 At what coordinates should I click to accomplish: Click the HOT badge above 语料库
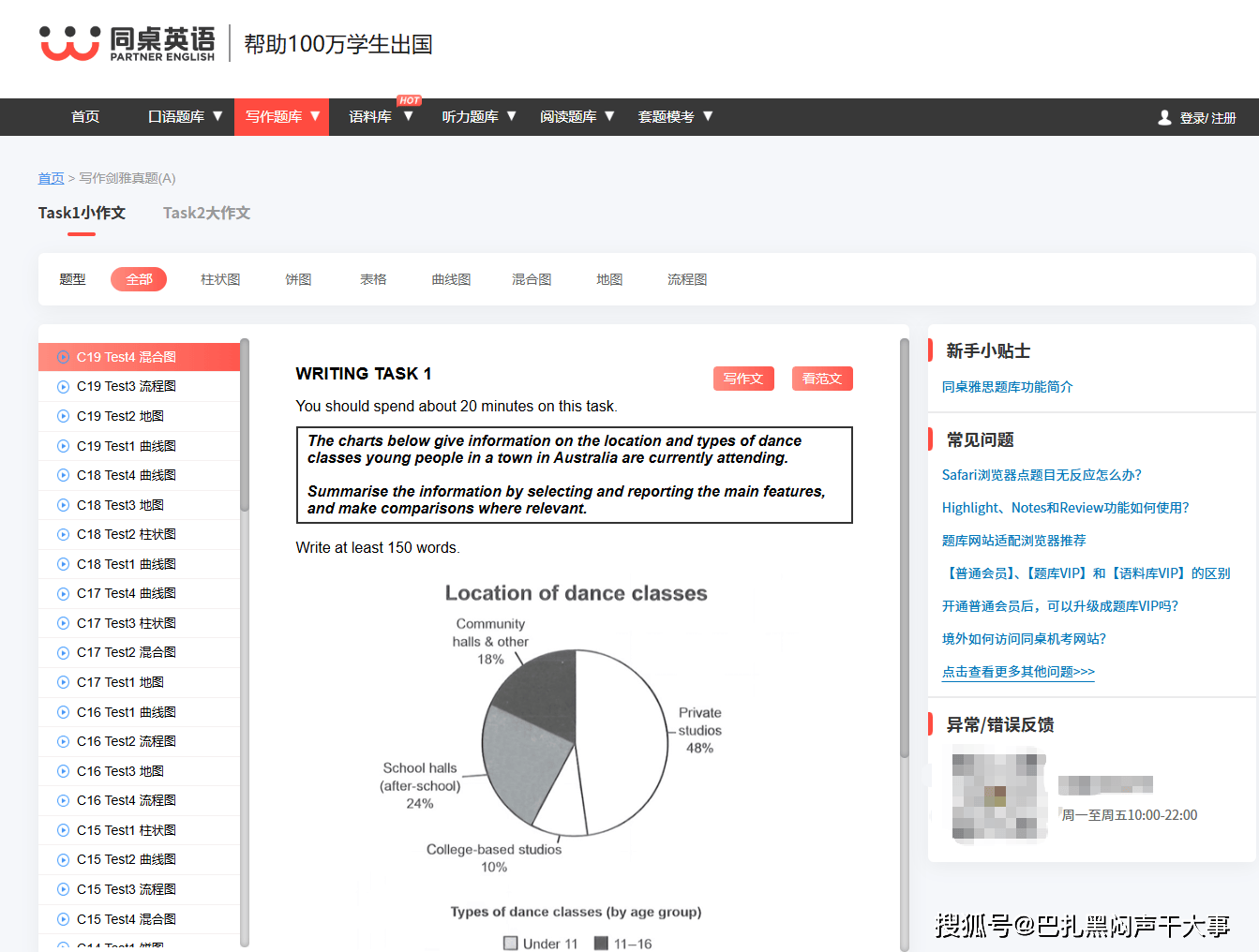(x=409, y=99)
